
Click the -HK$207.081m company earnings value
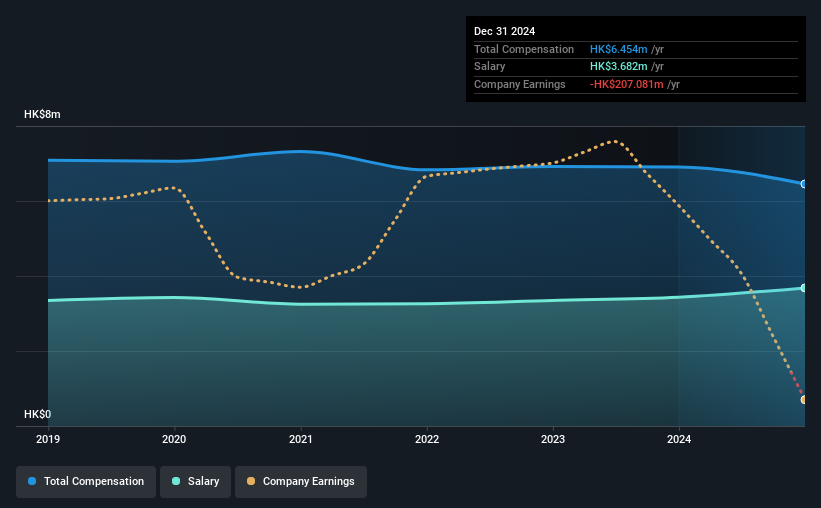point(627,84)
